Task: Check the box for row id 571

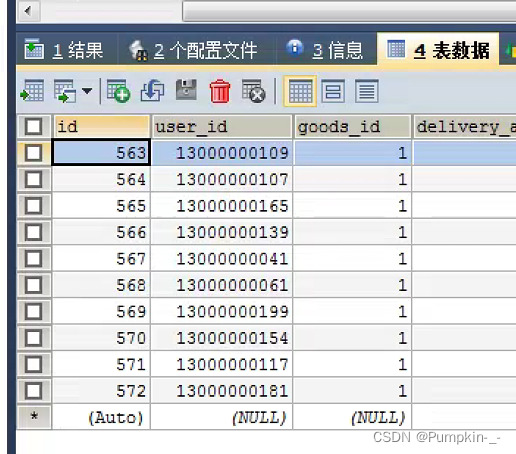Action: pyautogui.click(x=33, y=364)
